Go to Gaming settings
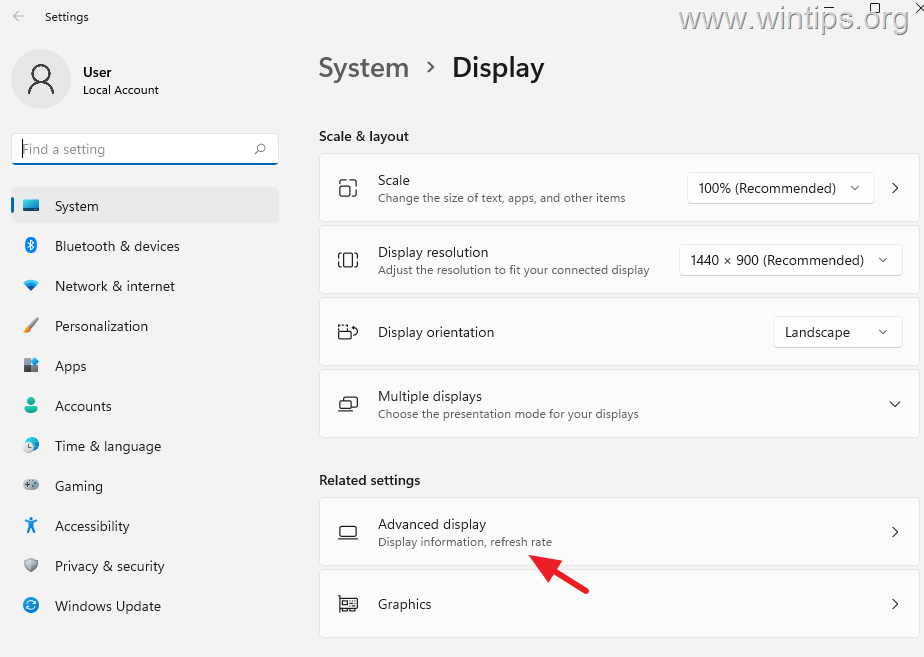 click(145, 486)
